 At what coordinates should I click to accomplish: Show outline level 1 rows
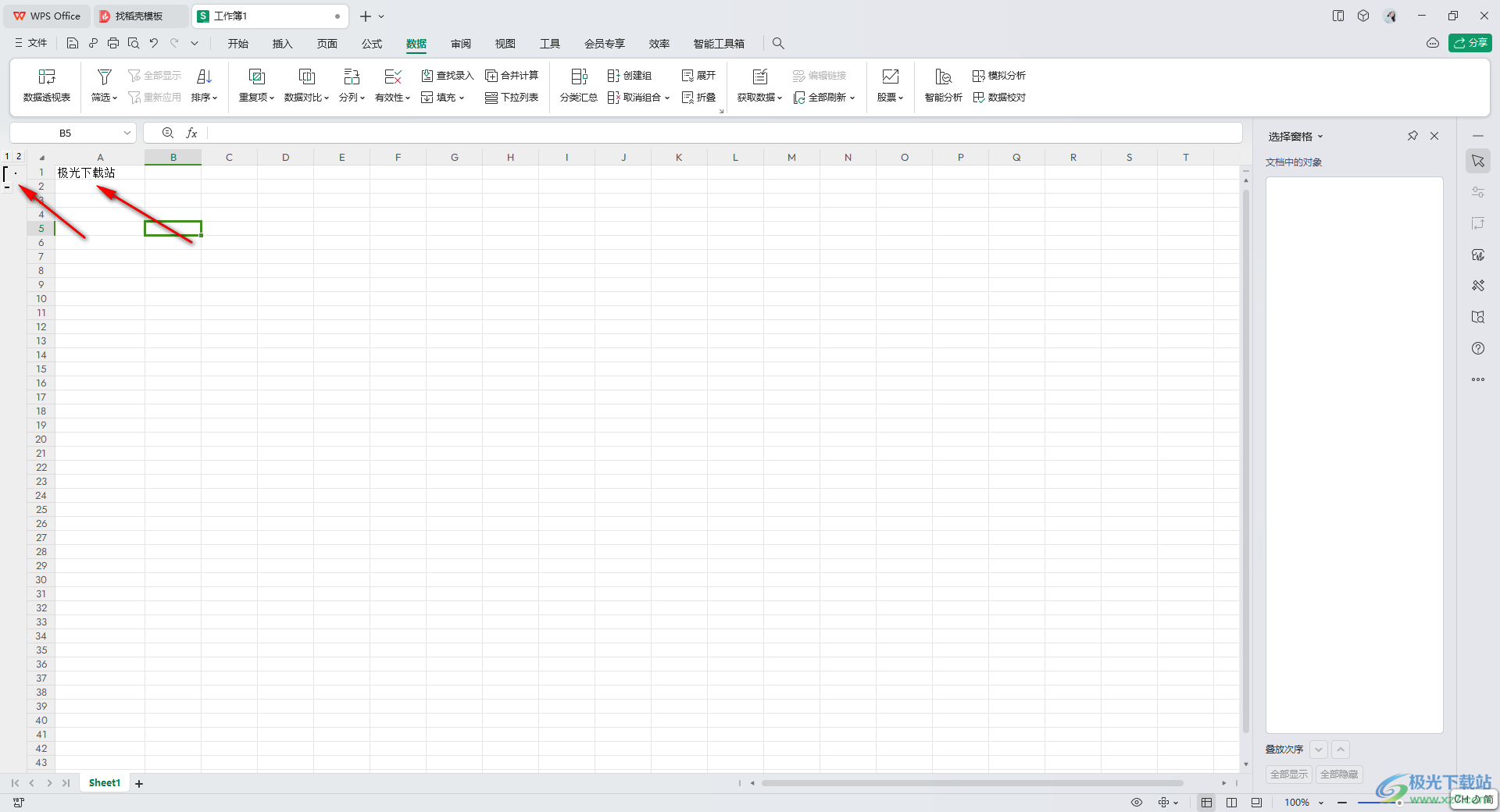click(x=7, y=157)
